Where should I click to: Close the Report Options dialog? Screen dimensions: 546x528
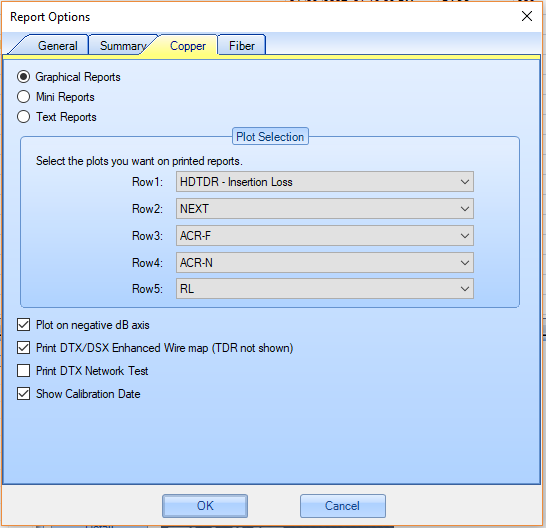tap(526, 16)
